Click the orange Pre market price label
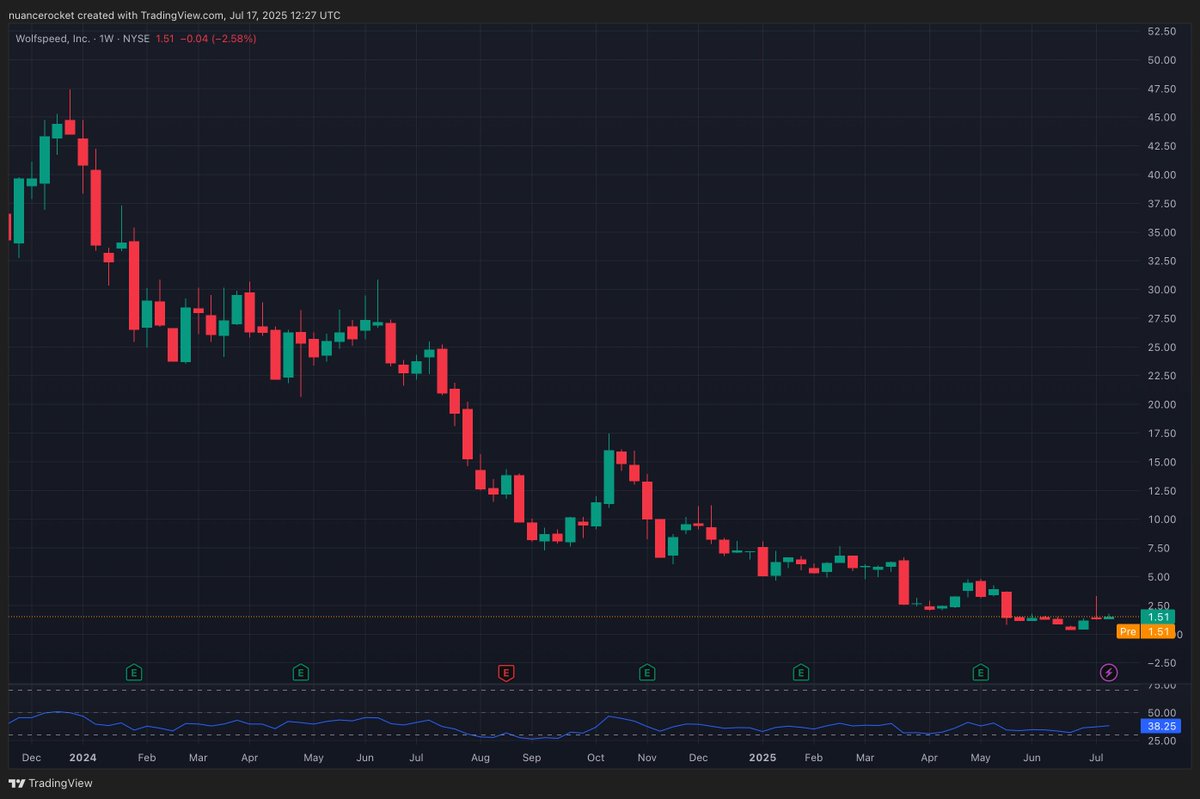The width and height of the screenshot is (1200, 799). pyautogui.click(x=1146, y=631)
